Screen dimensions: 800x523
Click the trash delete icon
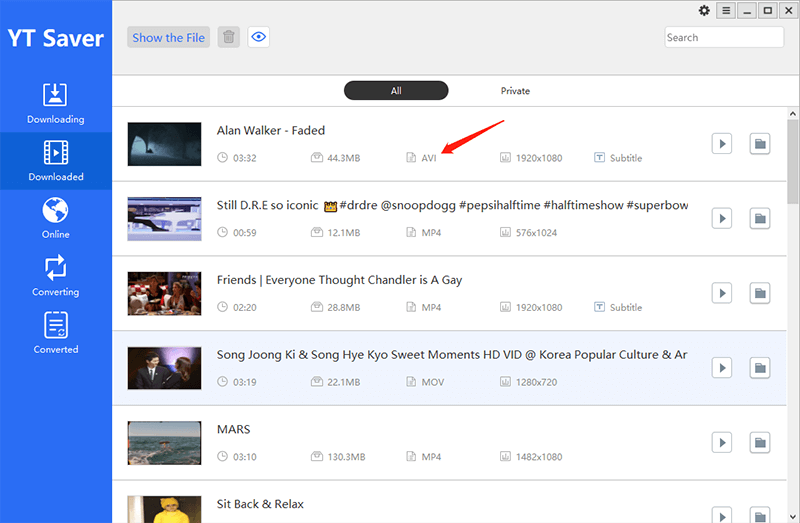[x=229, y=37]
